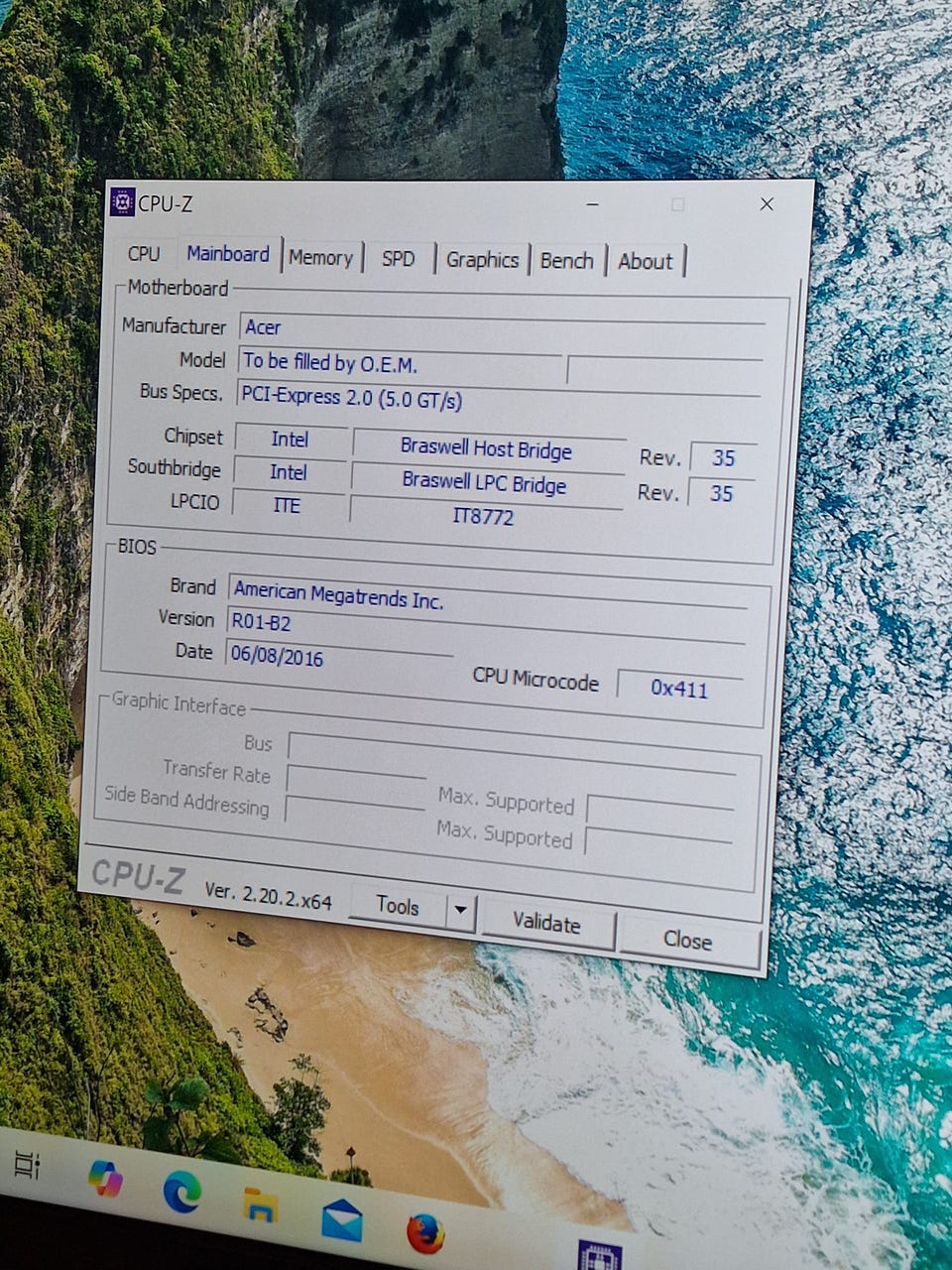Image resolution: width=952 pixels, height=1270 pixels.
Task: Select the Model field 'To be filled by O.E.M.'
Action: click(x=401, y=363)
